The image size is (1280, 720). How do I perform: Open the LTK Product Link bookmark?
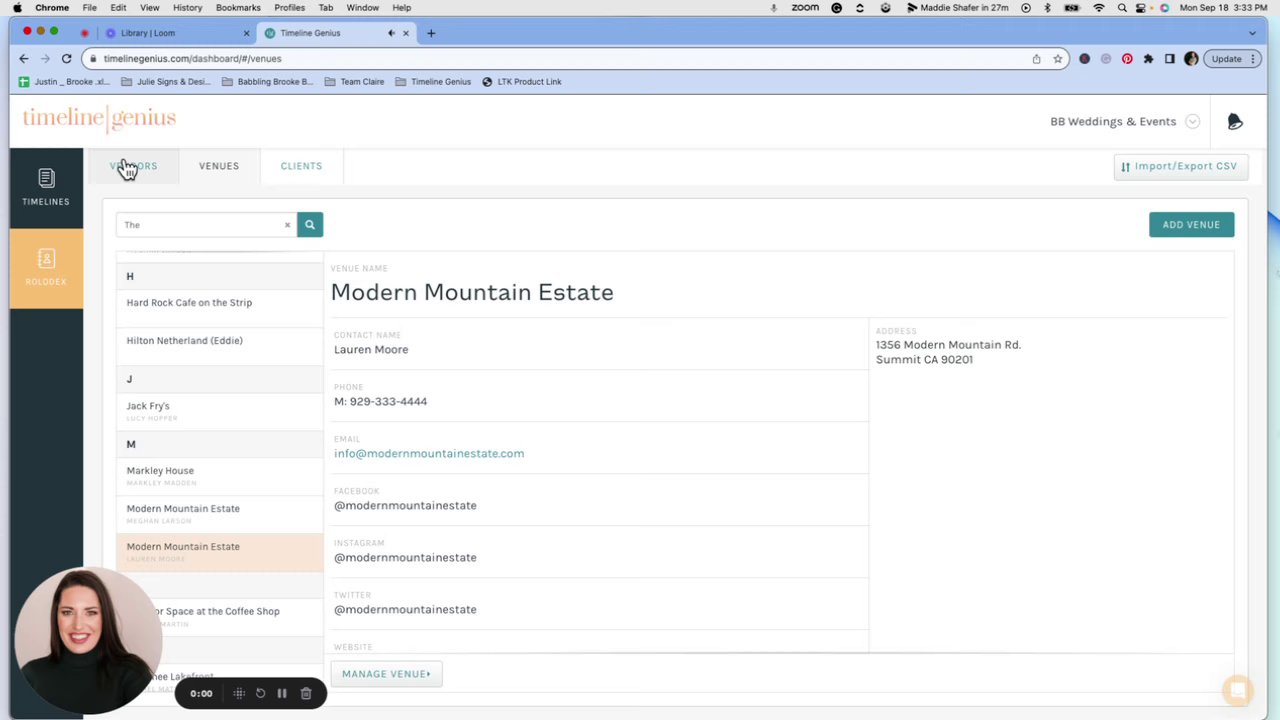coord(522,82)
